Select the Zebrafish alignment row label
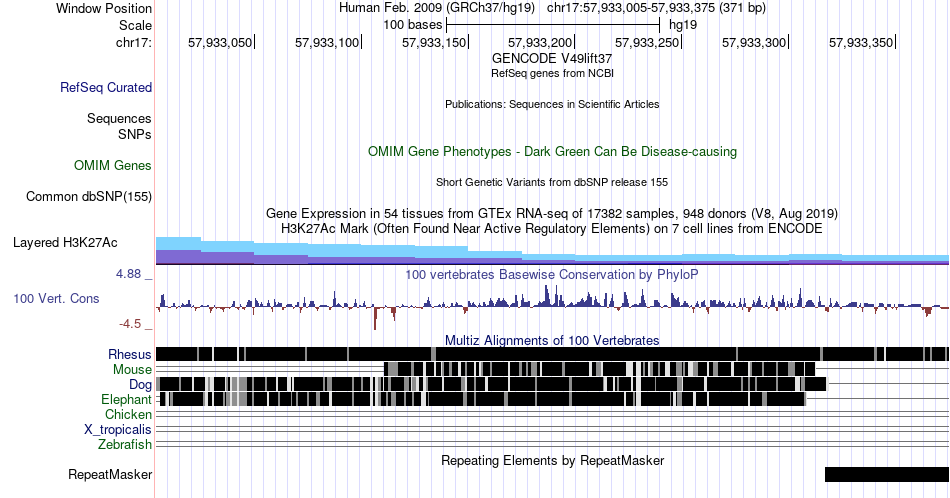This screenshot has height=498, width=950. click(x=125, y=445)
